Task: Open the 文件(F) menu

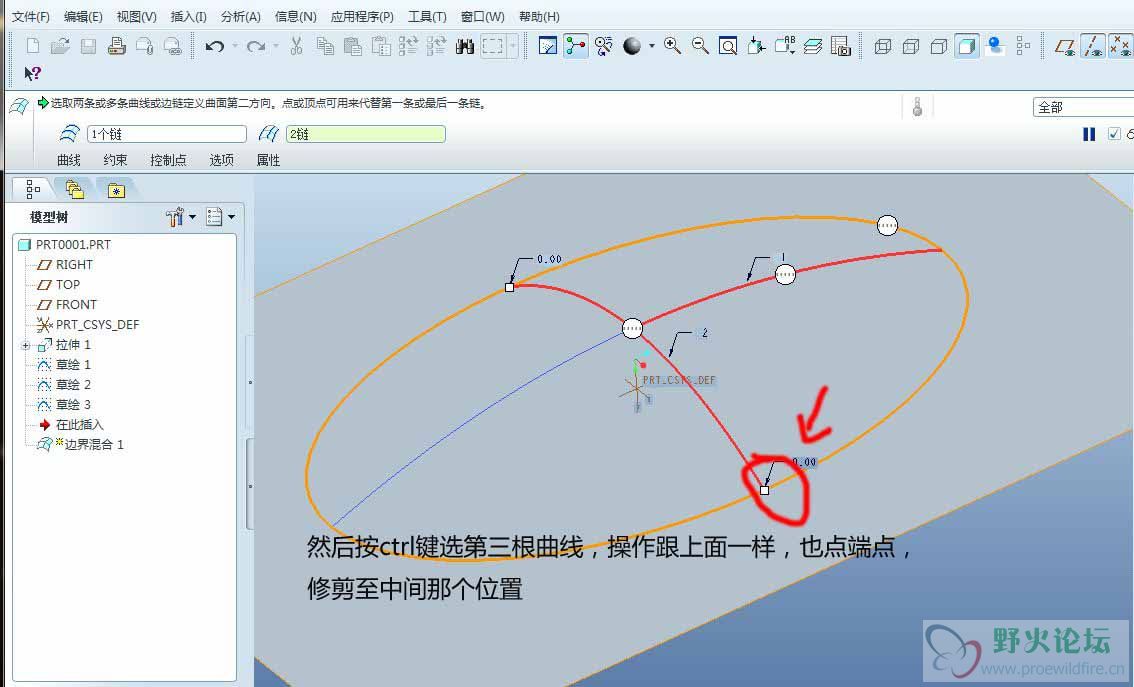Action: coord(30,17)
